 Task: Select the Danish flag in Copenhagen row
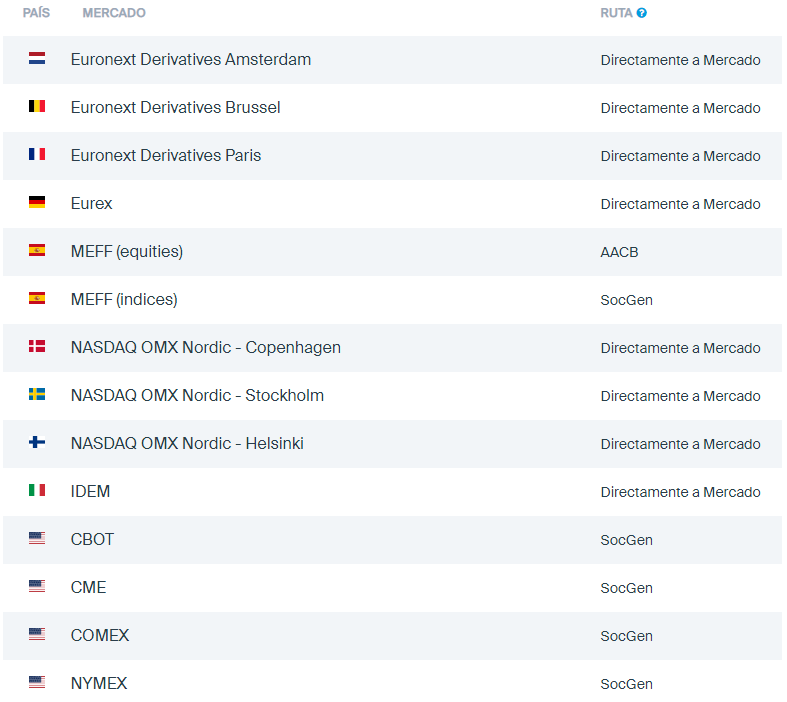(x=37, y=347)
